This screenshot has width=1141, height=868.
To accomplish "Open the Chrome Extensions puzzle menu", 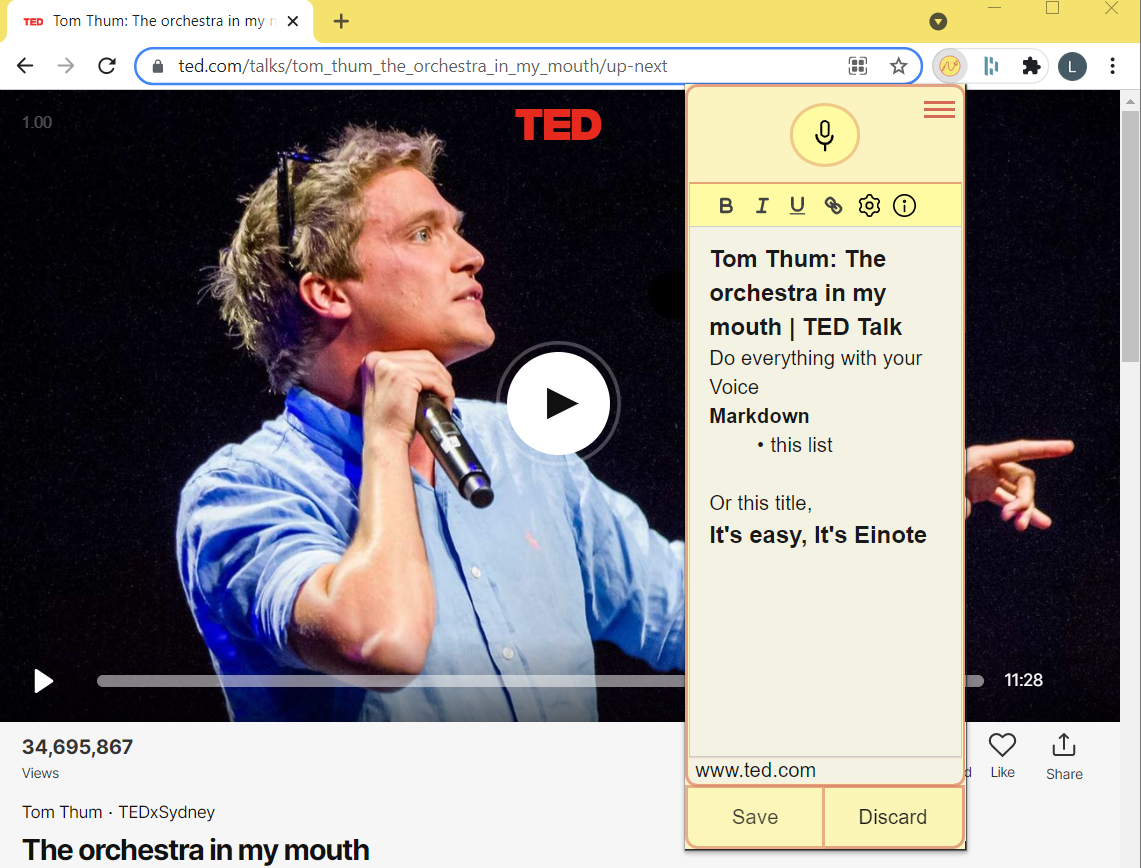I will tap(1031, 66).
